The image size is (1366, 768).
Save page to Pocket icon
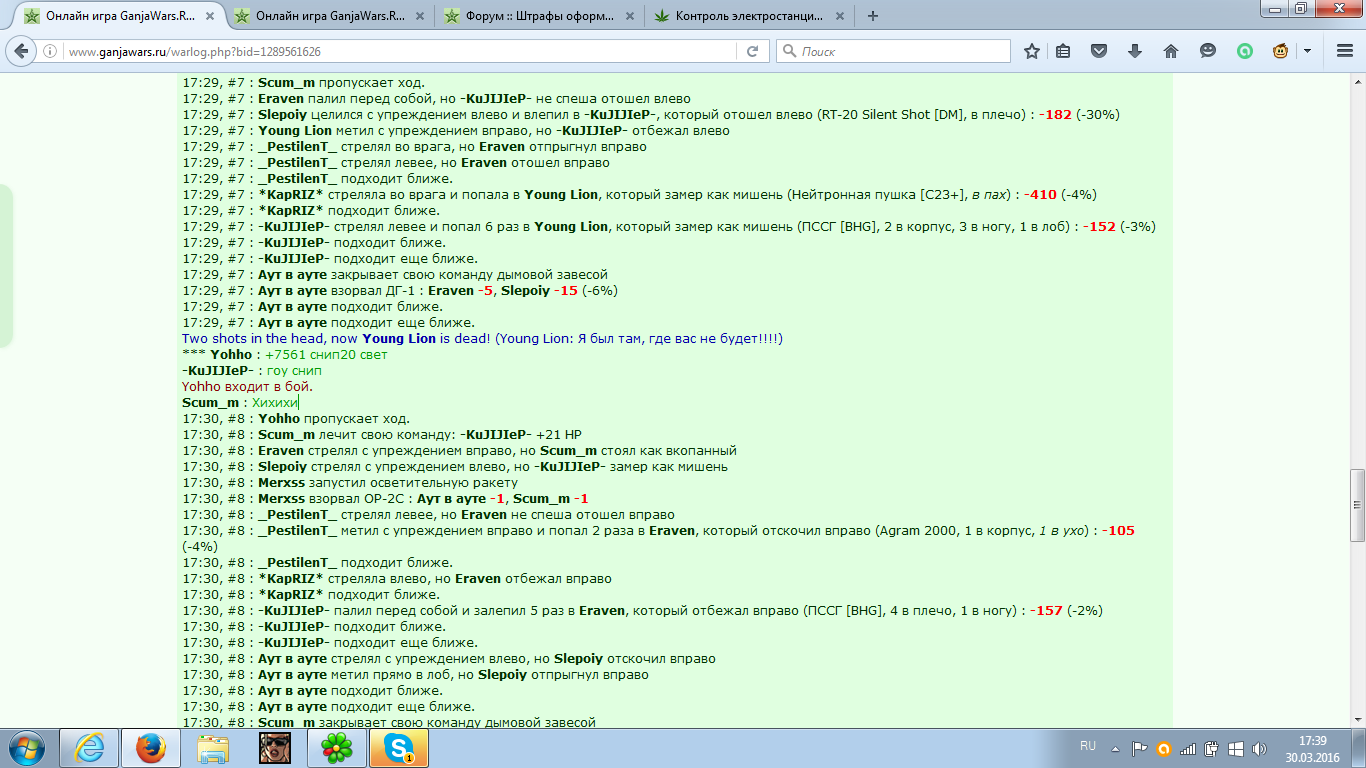coord(1099,51)
